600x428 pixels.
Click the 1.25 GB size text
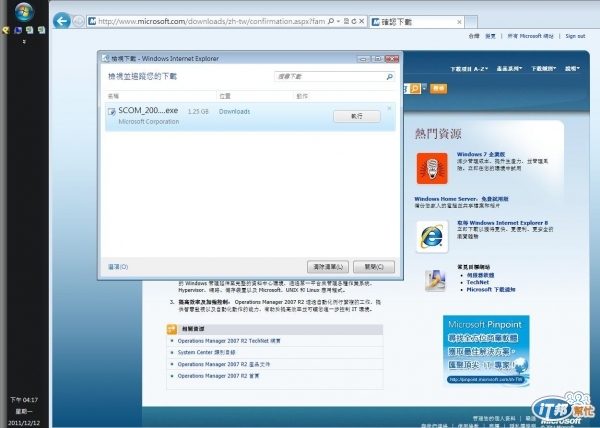[x=198, y=111]
